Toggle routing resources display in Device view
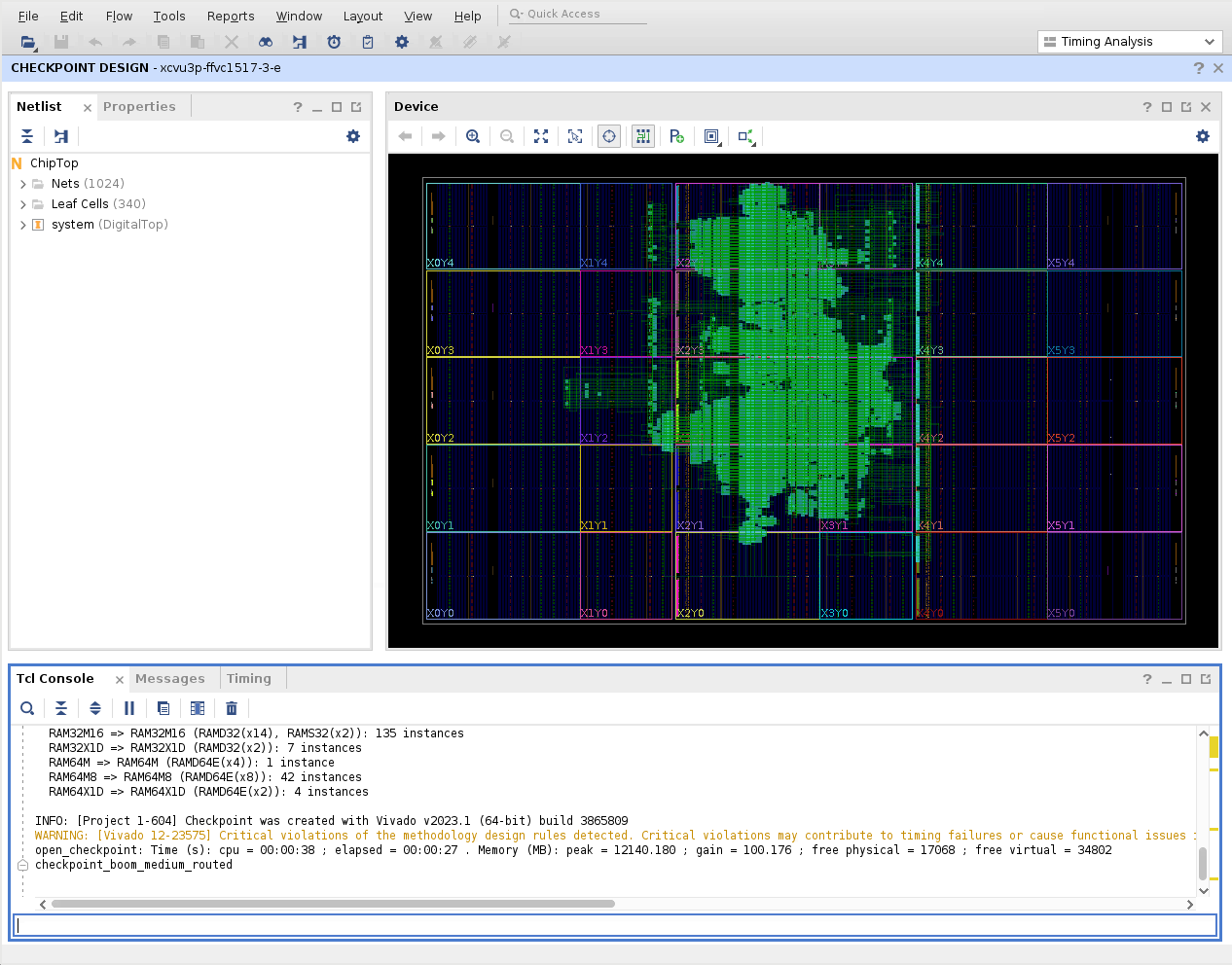 coord(643,136)
